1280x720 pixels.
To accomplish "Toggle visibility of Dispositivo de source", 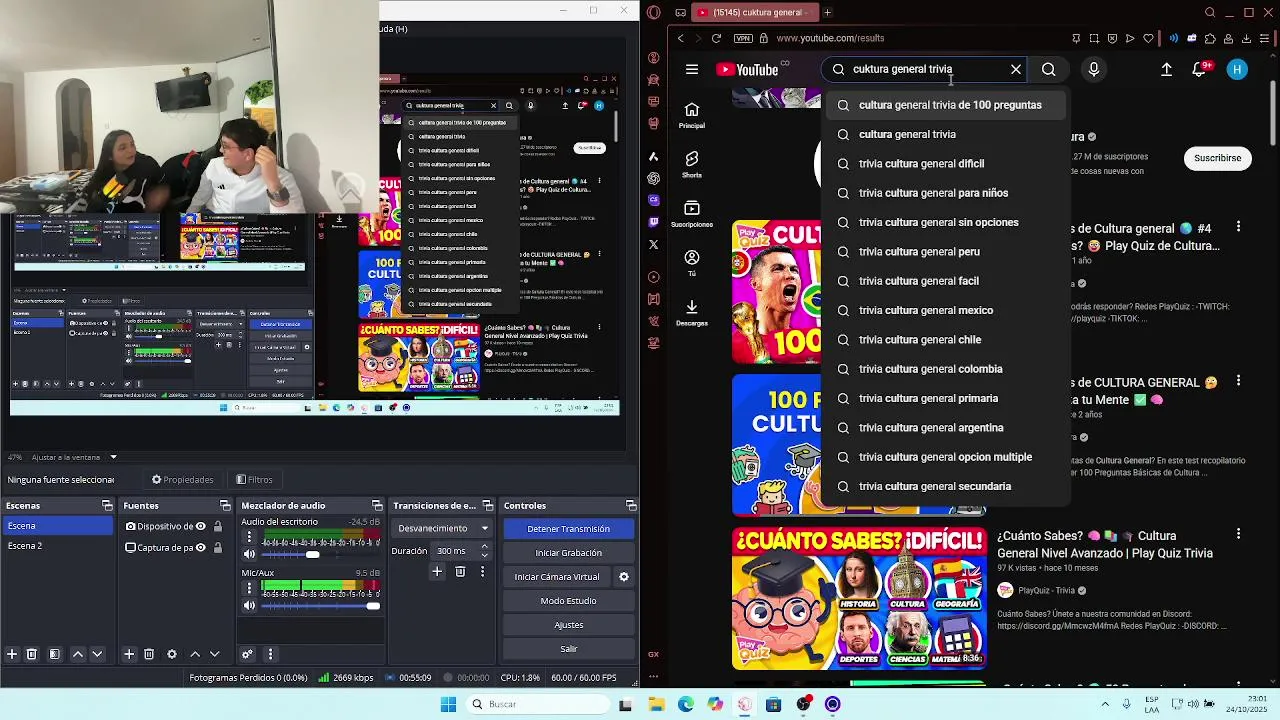I will 201,526.
